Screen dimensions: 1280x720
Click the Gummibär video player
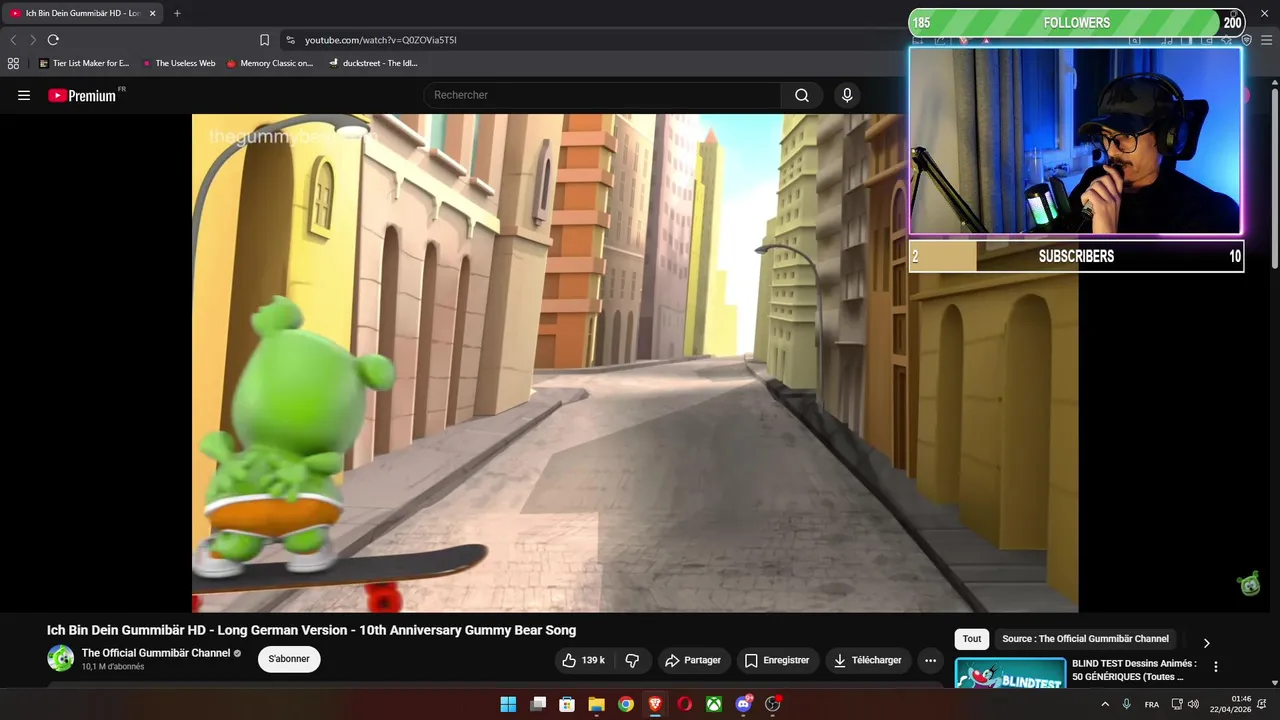point(635,362)
